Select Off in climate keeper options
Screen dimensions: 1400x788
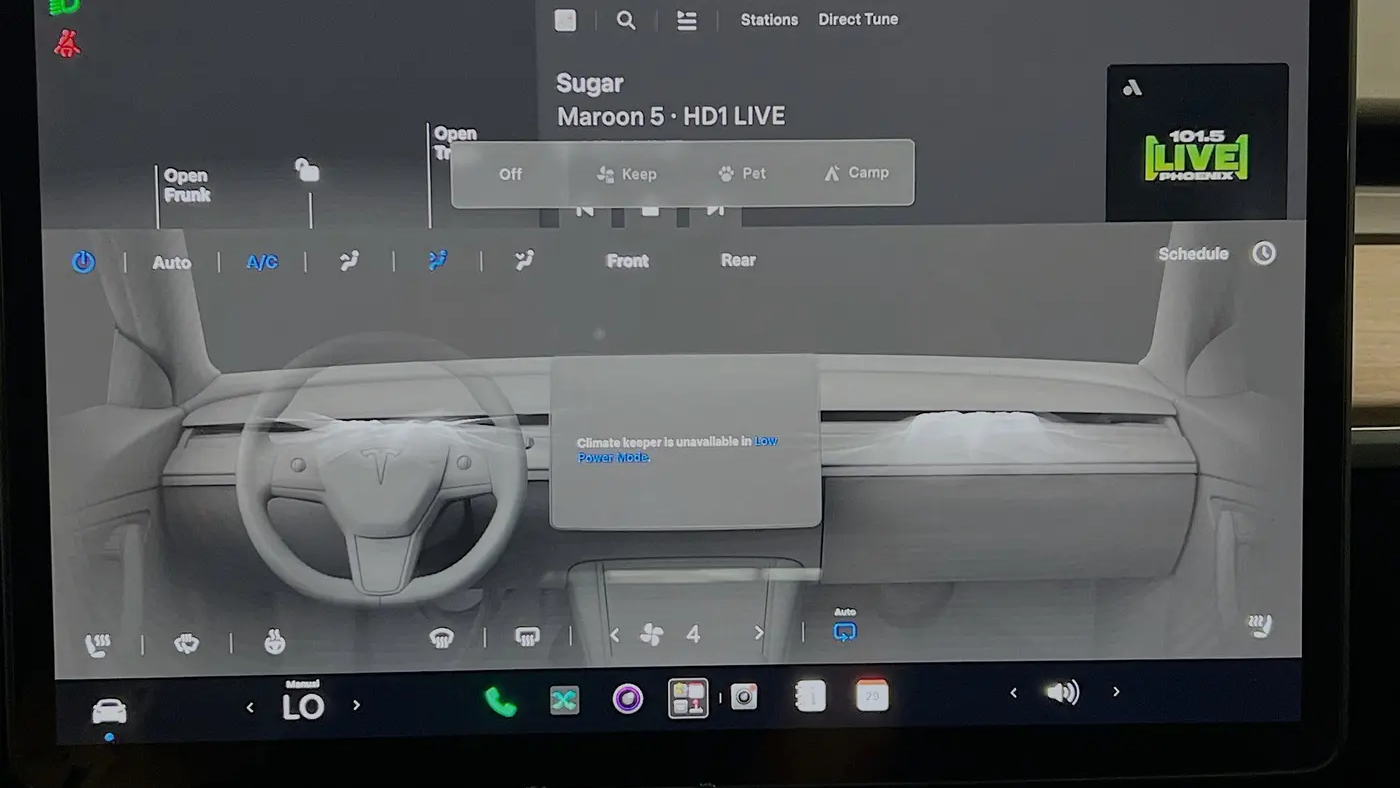point(510,174)
